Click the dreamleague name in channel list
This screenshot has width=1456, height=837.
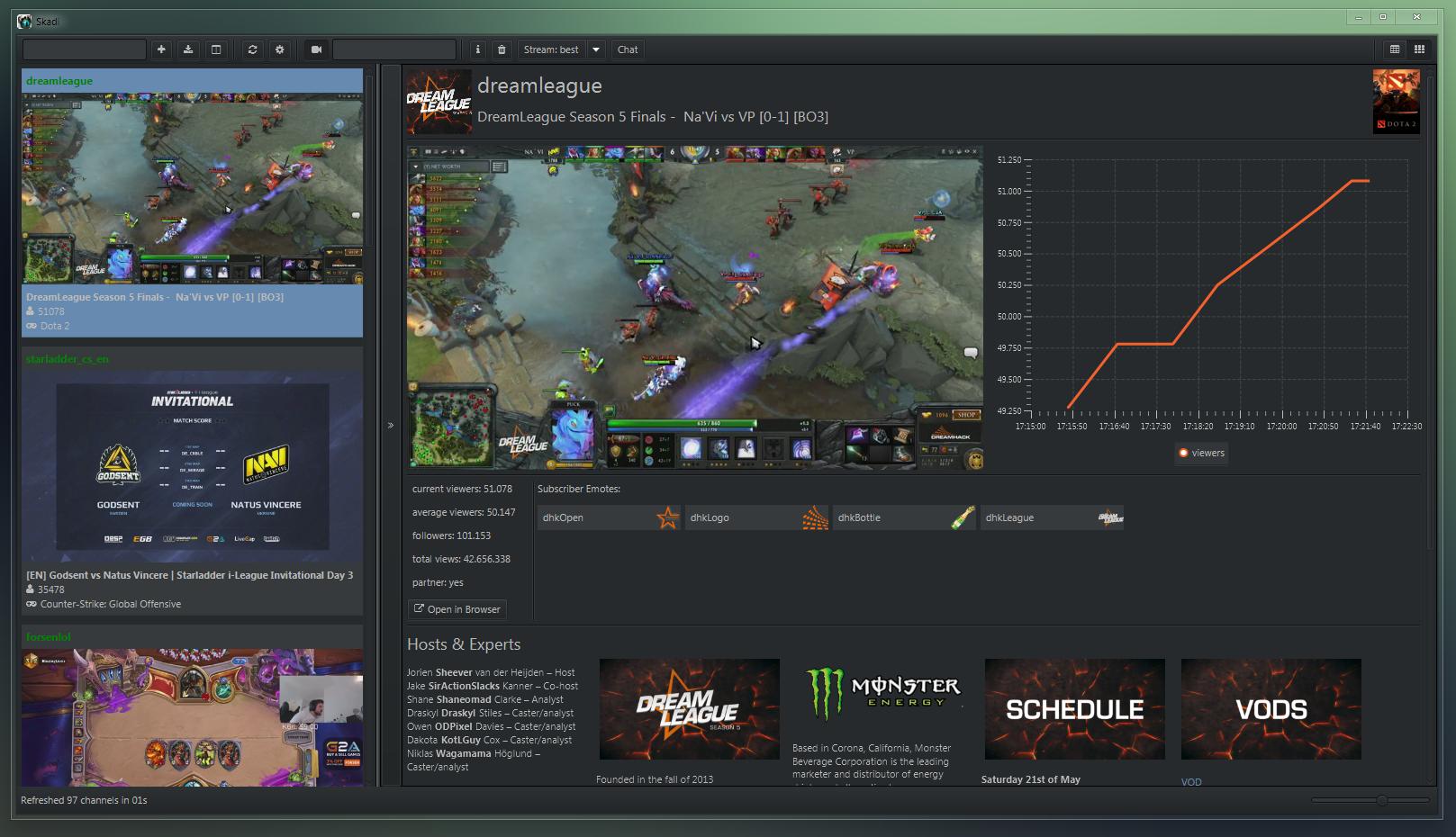pos(59,81)
